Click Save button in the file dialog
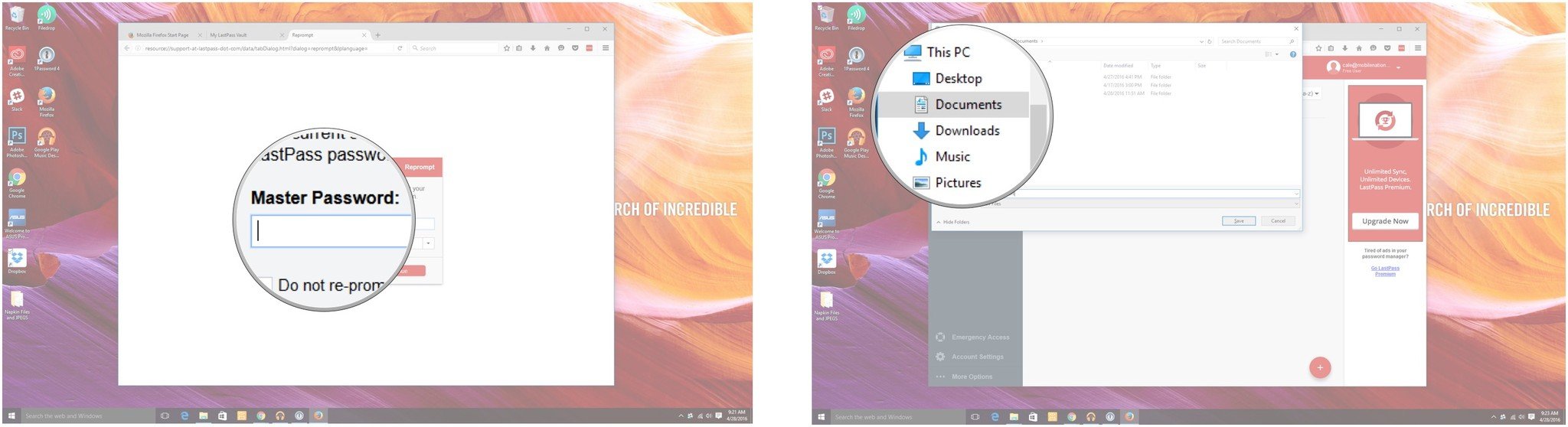Image resolution: width=1568 pixels, height=427 pixels. (x=1239, y=220)
